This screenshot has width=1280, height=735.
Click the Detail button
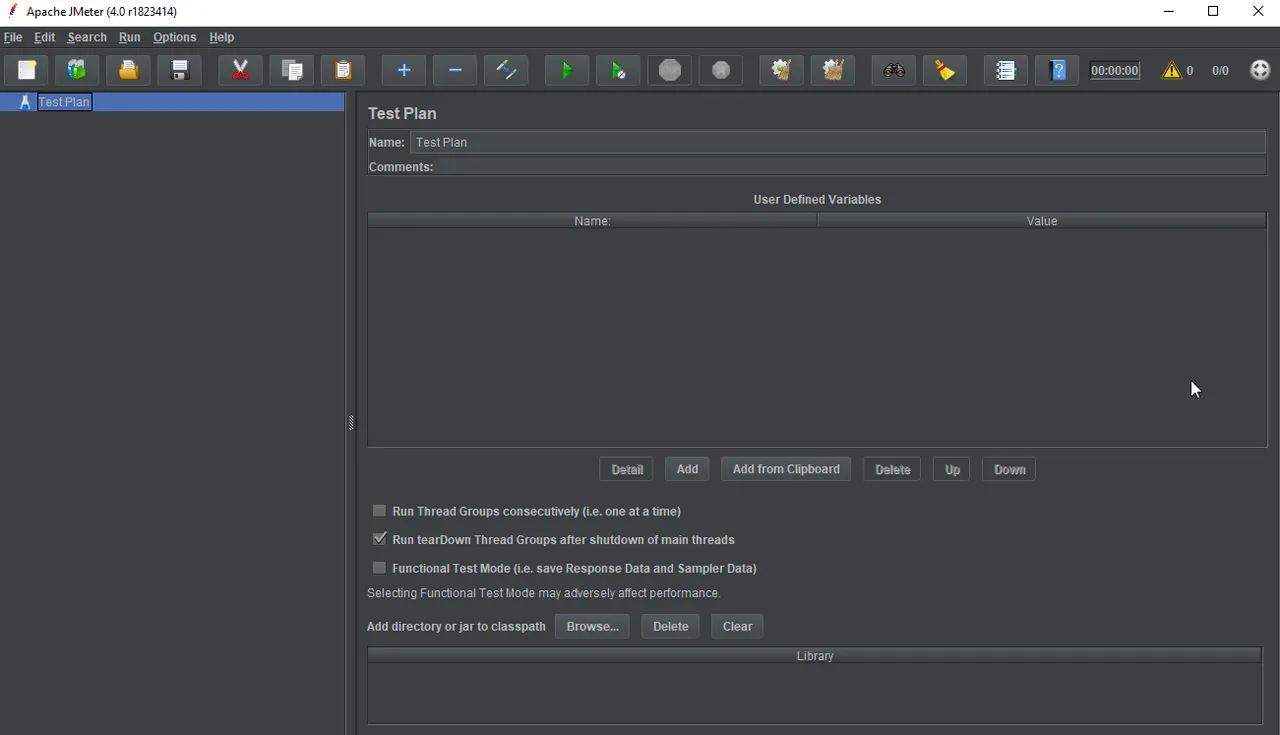(x=627, y=469)
